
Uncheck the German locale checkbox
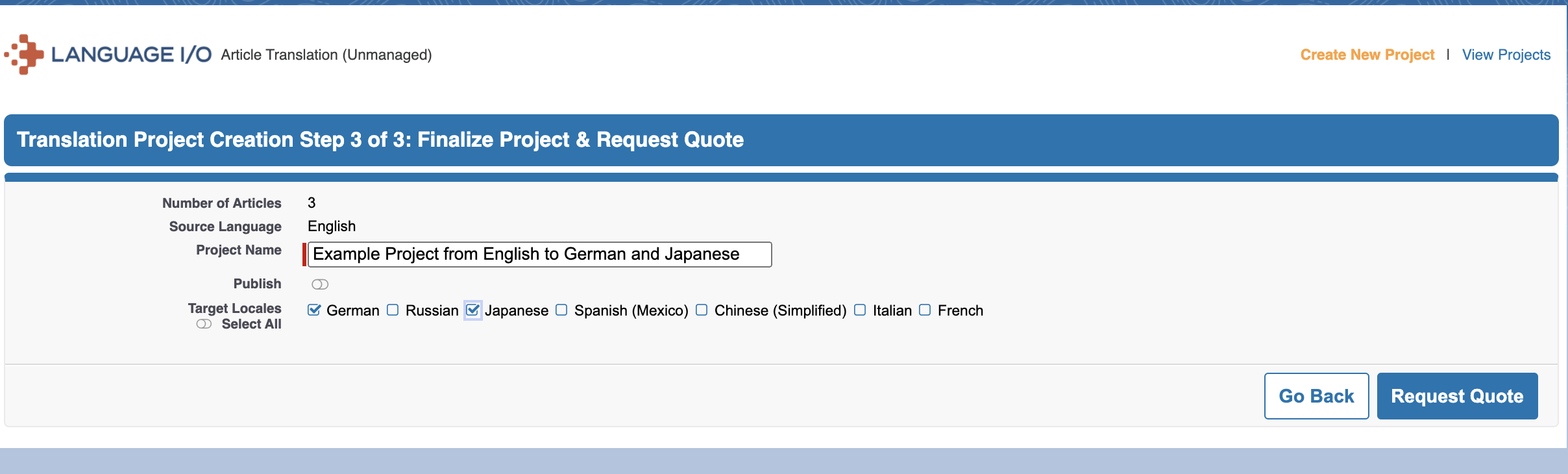pyautogui.click(x=314, y=310)
